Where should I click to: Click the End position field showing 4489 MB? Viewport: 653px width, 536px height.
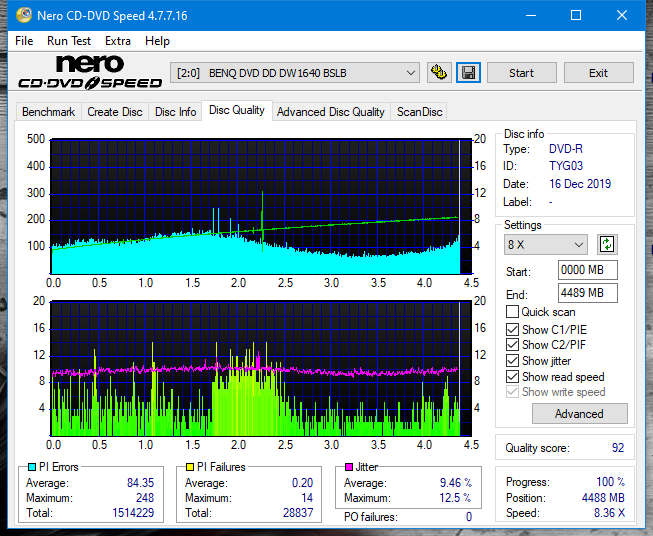click(x=588, y=293)
